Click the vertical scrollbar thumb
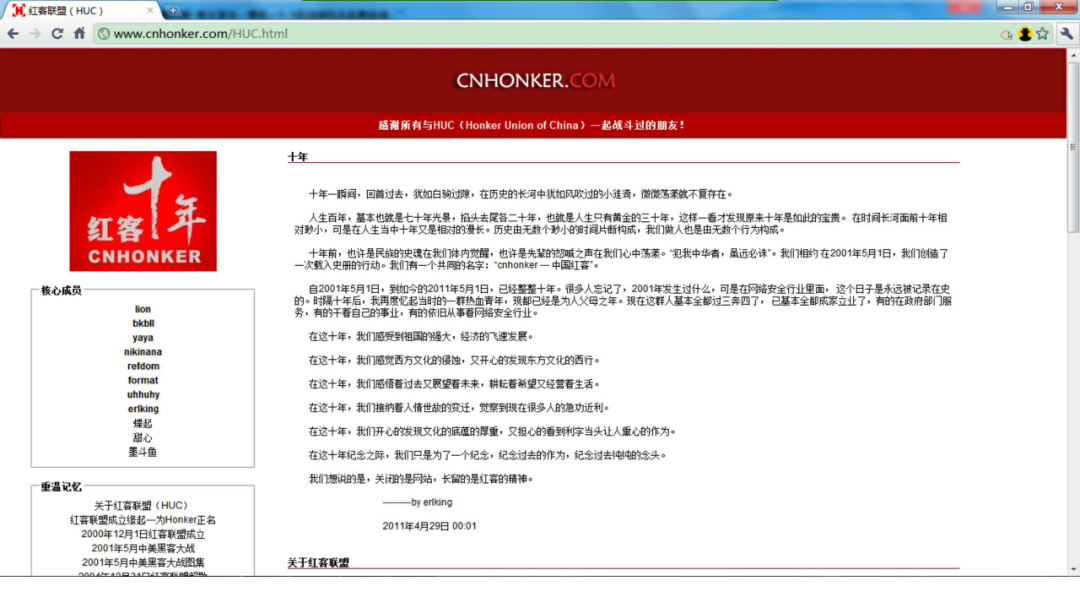 click(1073, 150)
